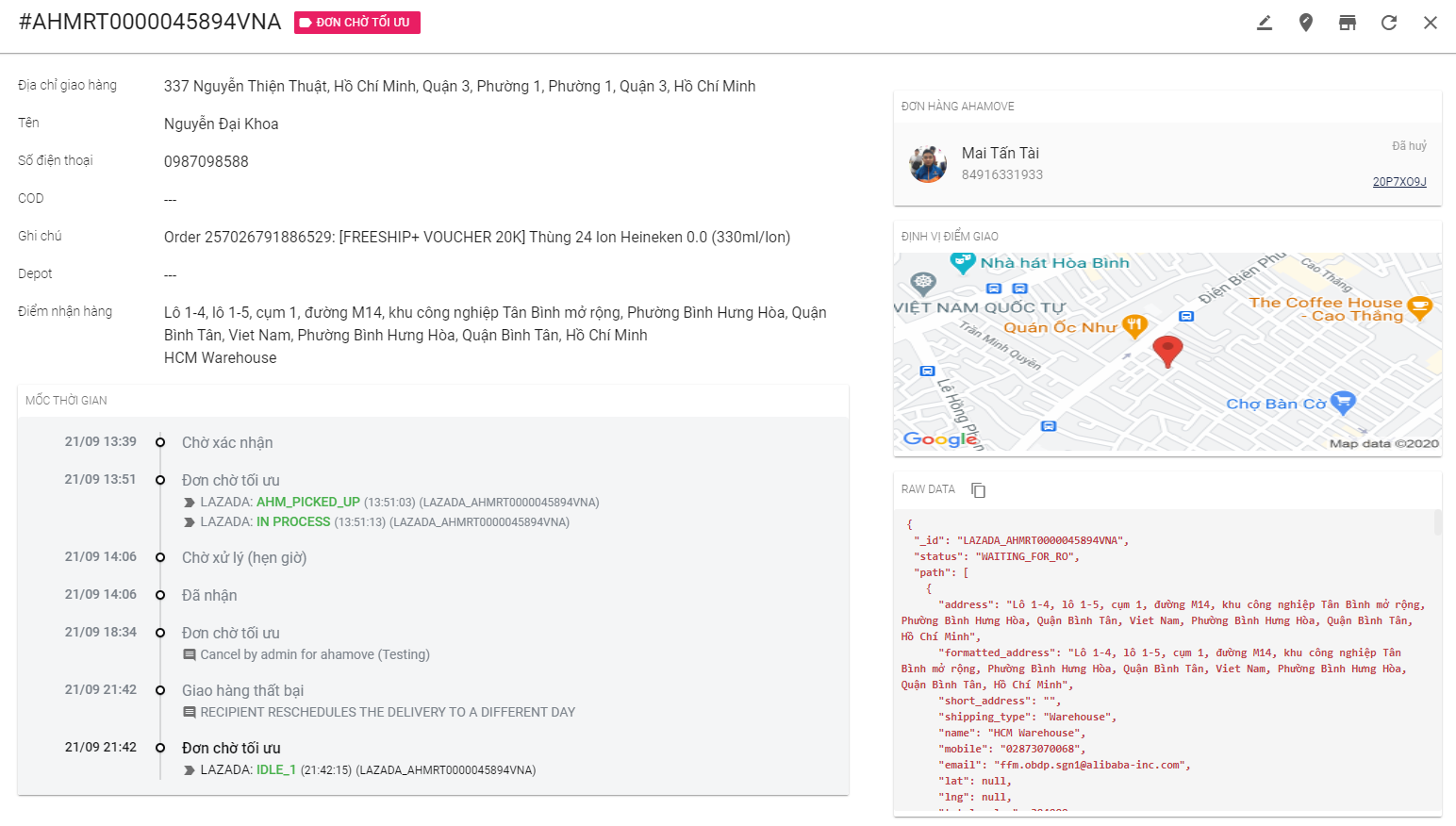The width and height of the screenshot is (1456, 826).
Task: Click The Coffee House map icon
Action: (x=1419, y=307)
